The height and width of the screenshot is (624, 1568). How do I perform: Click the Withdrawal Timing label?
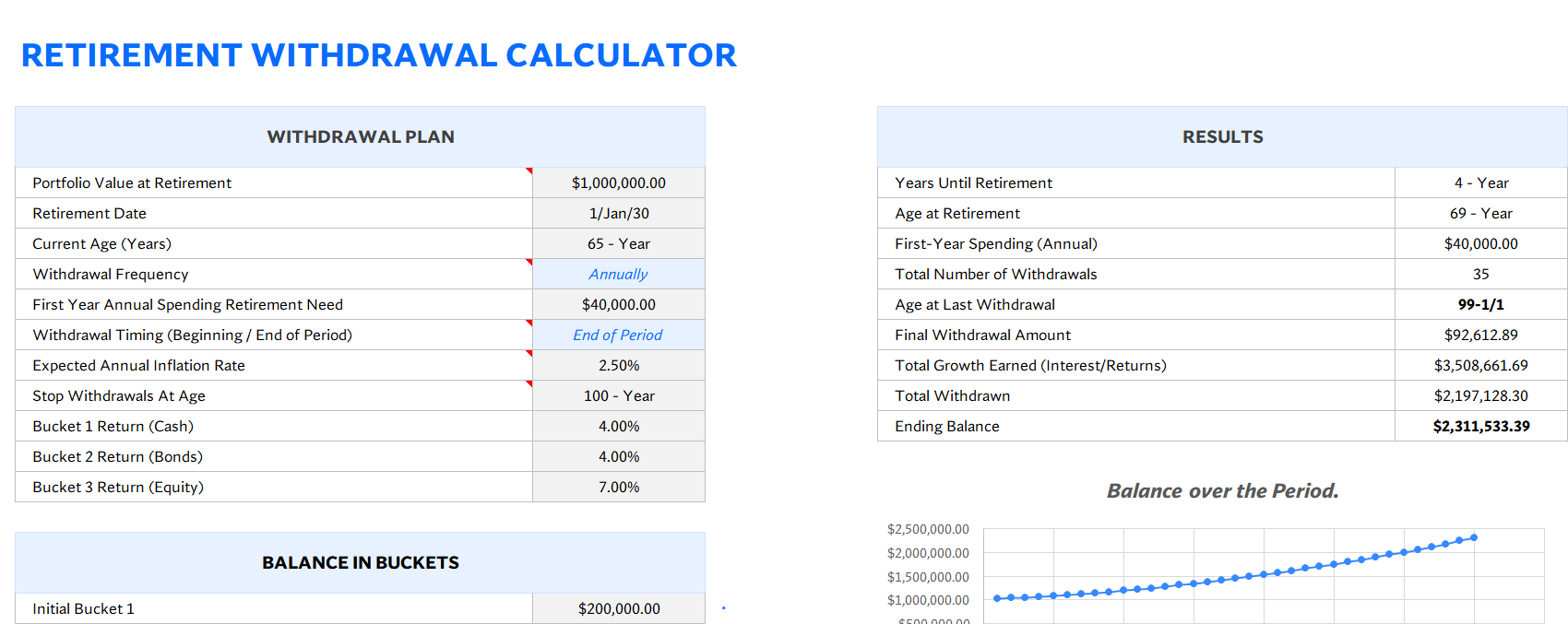click(x=192, y=335)
